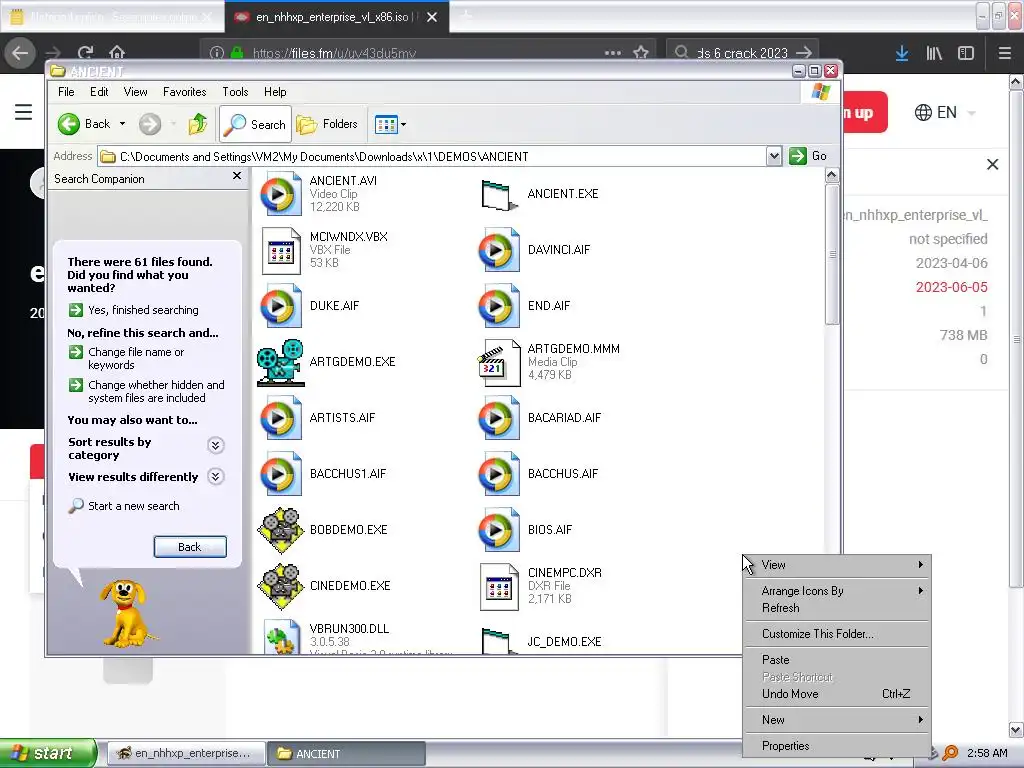Go up one folder level in Explorer
This screenshot has height=768, width=1024.
(197, 123)
